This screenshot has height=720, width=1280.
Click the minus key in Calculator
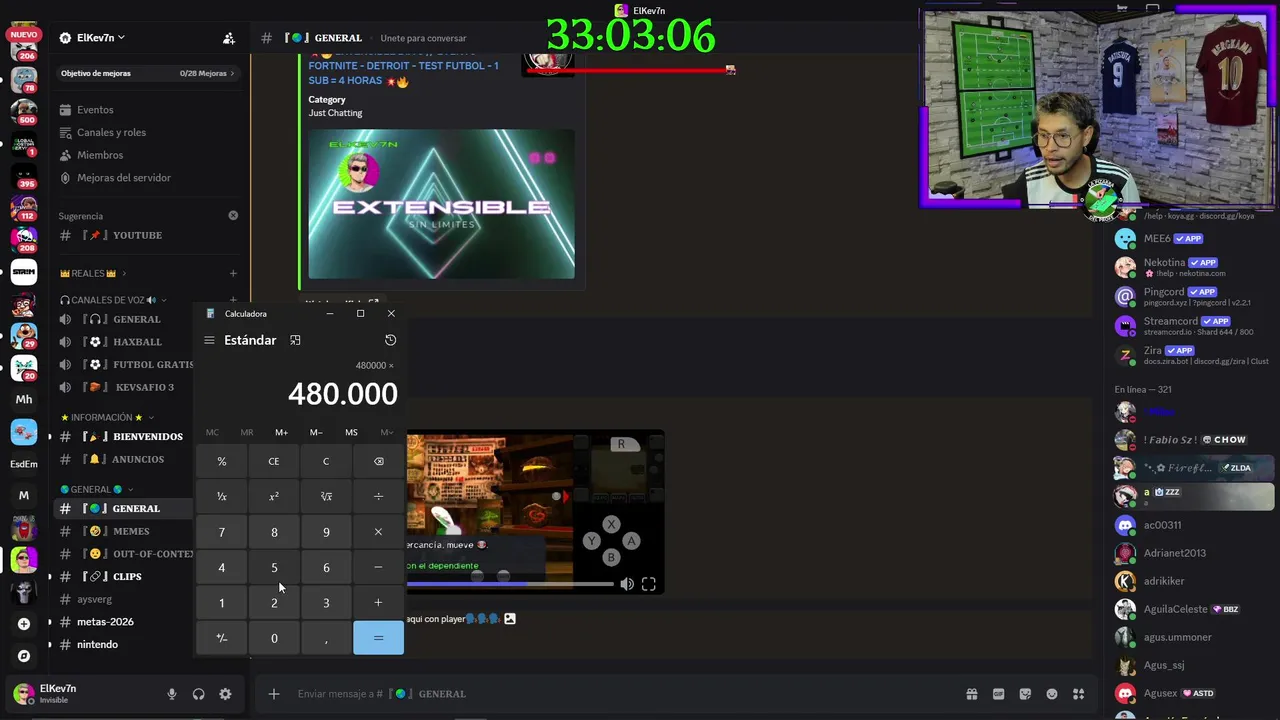click(x=378, y=567)
